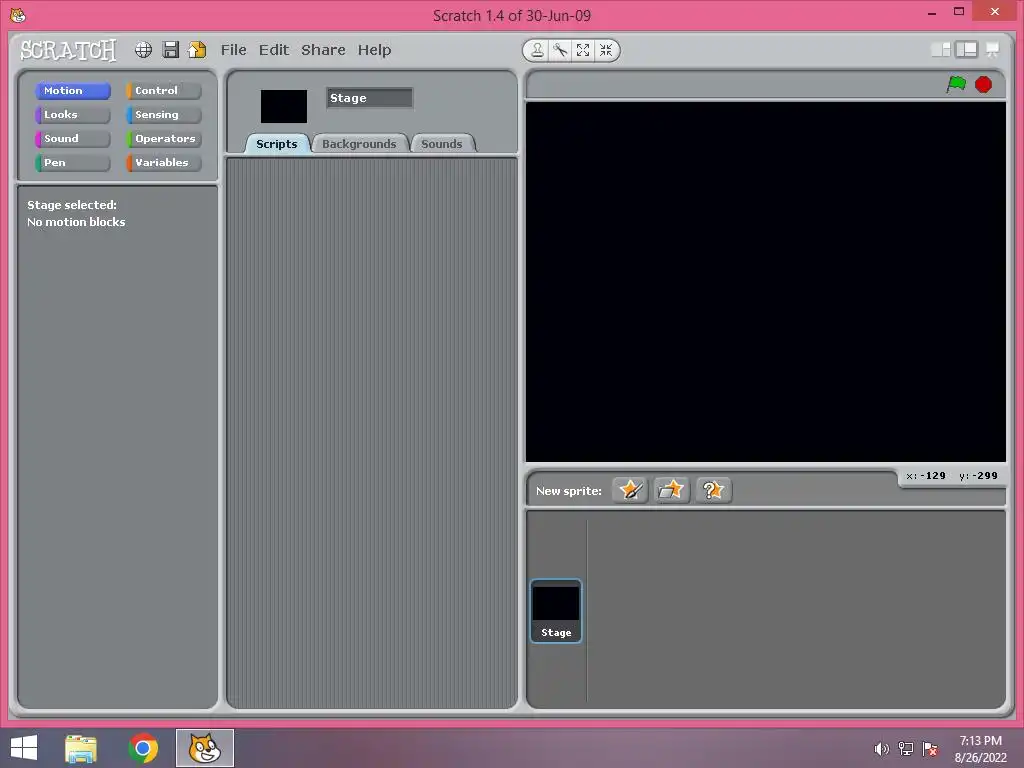The height and width of the screenshot is (768, 1024).
Task: Start scripts with the green flag
Action: (956, 84)
